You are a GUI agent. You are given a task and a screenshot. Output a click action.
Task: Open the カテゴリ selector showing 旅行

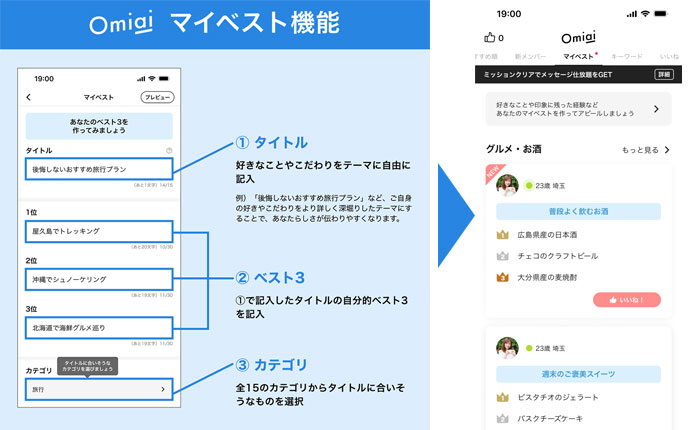click(99, 389)
